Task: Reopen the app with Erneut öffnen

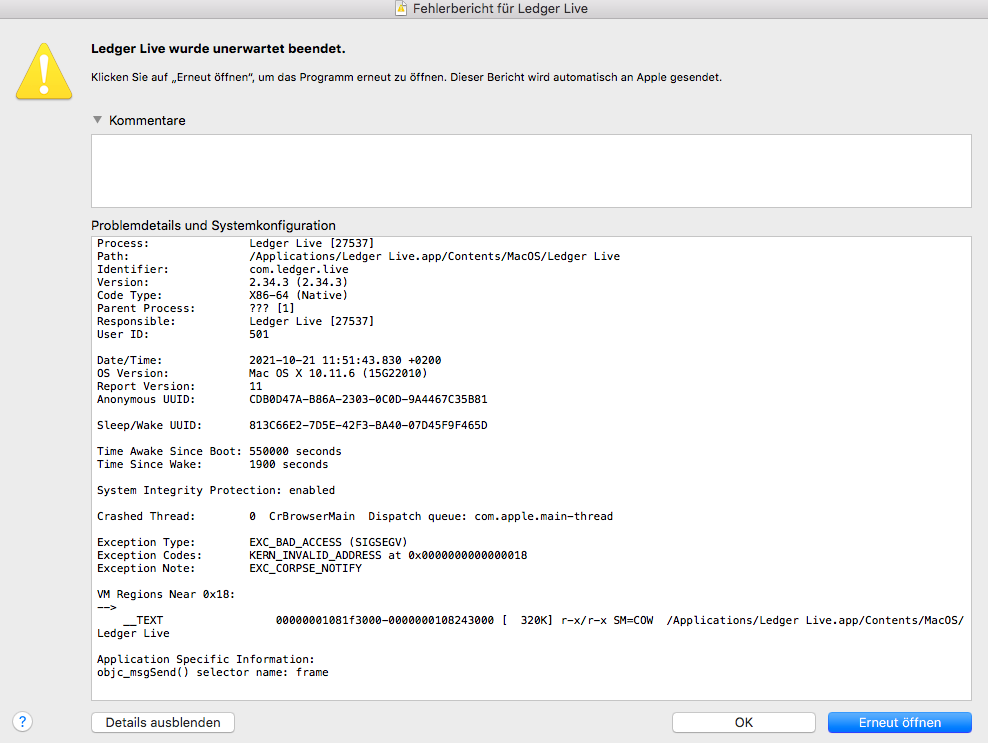Action: [899, 722]
